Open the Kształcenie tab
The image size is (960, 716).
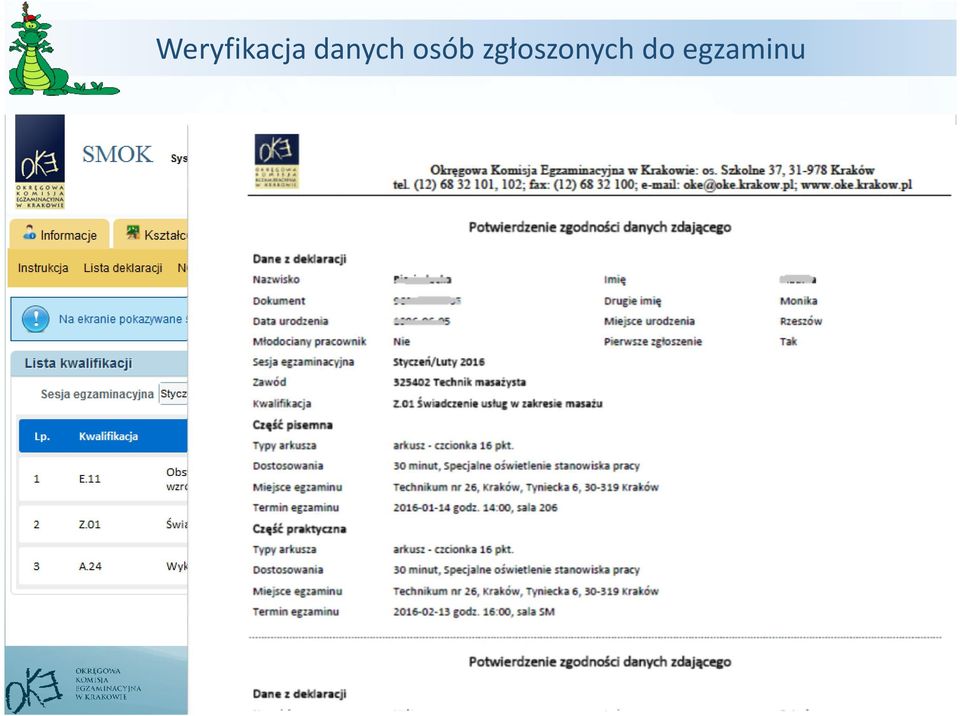pos(151,235)
